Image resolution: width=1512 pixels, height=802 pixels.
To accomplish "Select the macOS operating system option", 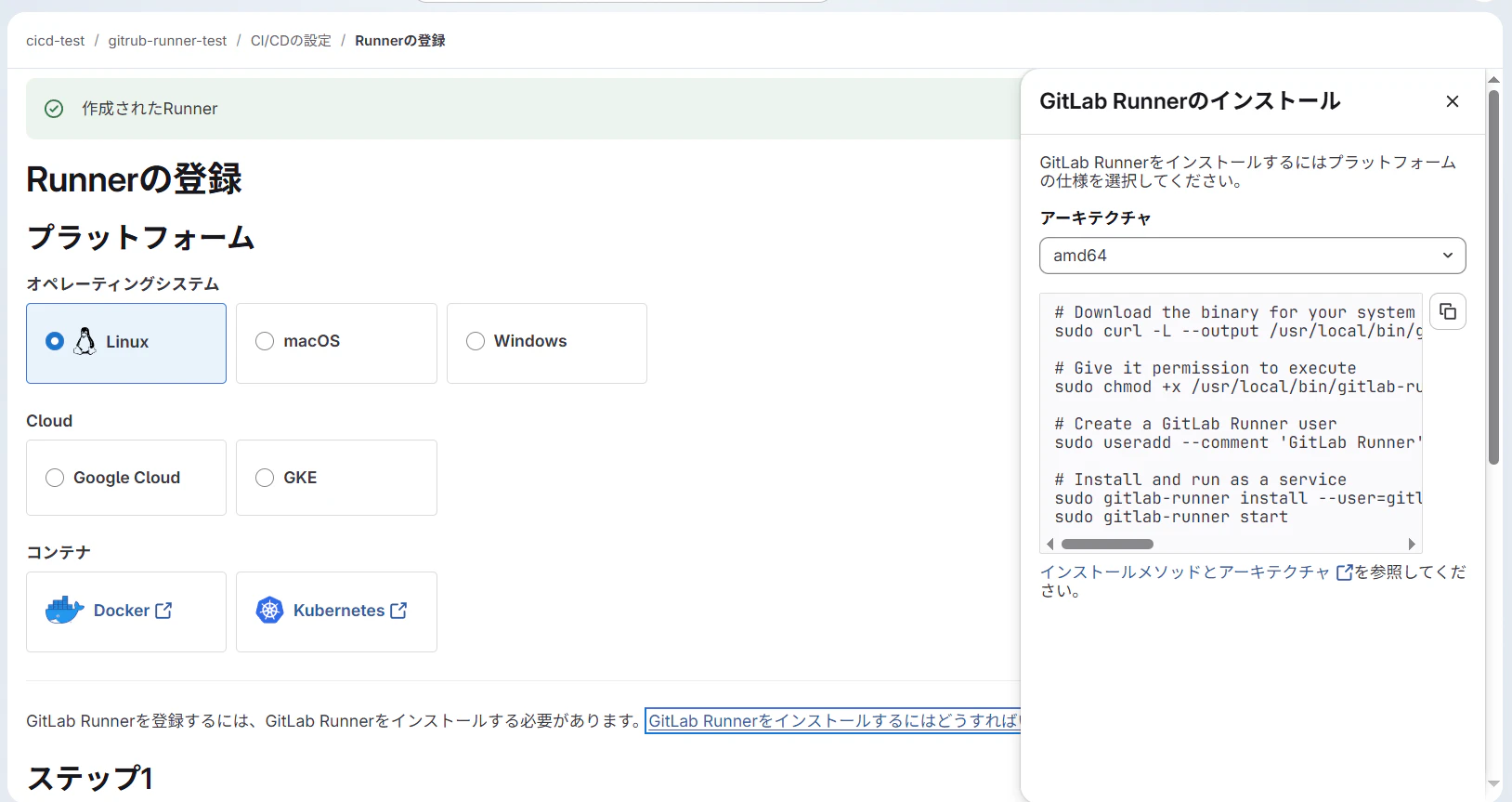I will click(336, 343).
